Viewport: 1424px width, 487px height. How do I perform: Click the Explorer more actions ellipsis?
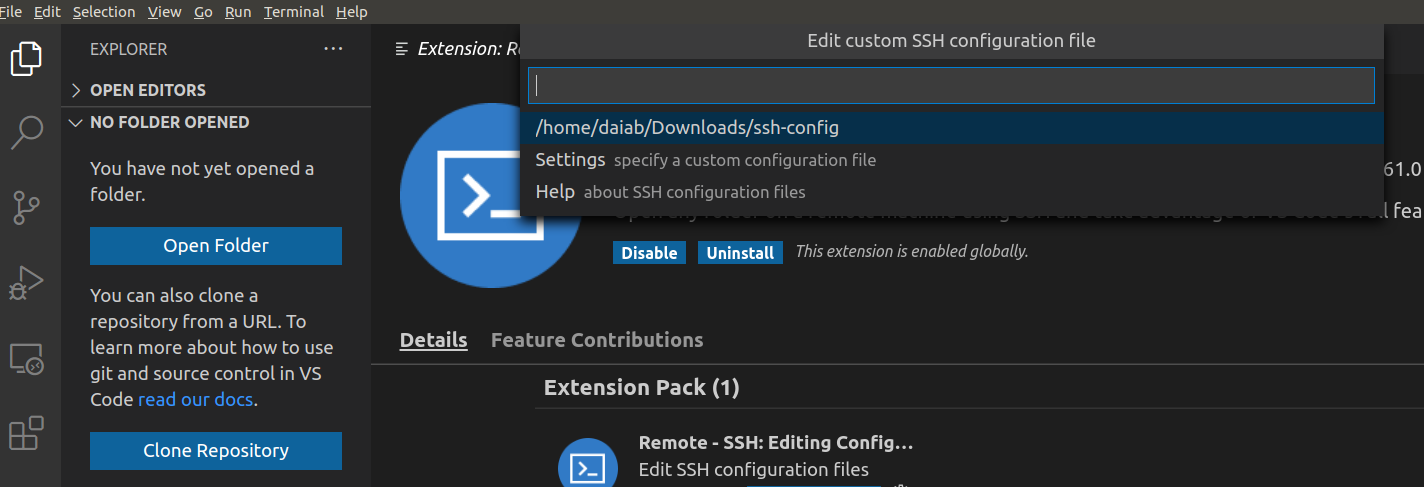click(333, 49)
